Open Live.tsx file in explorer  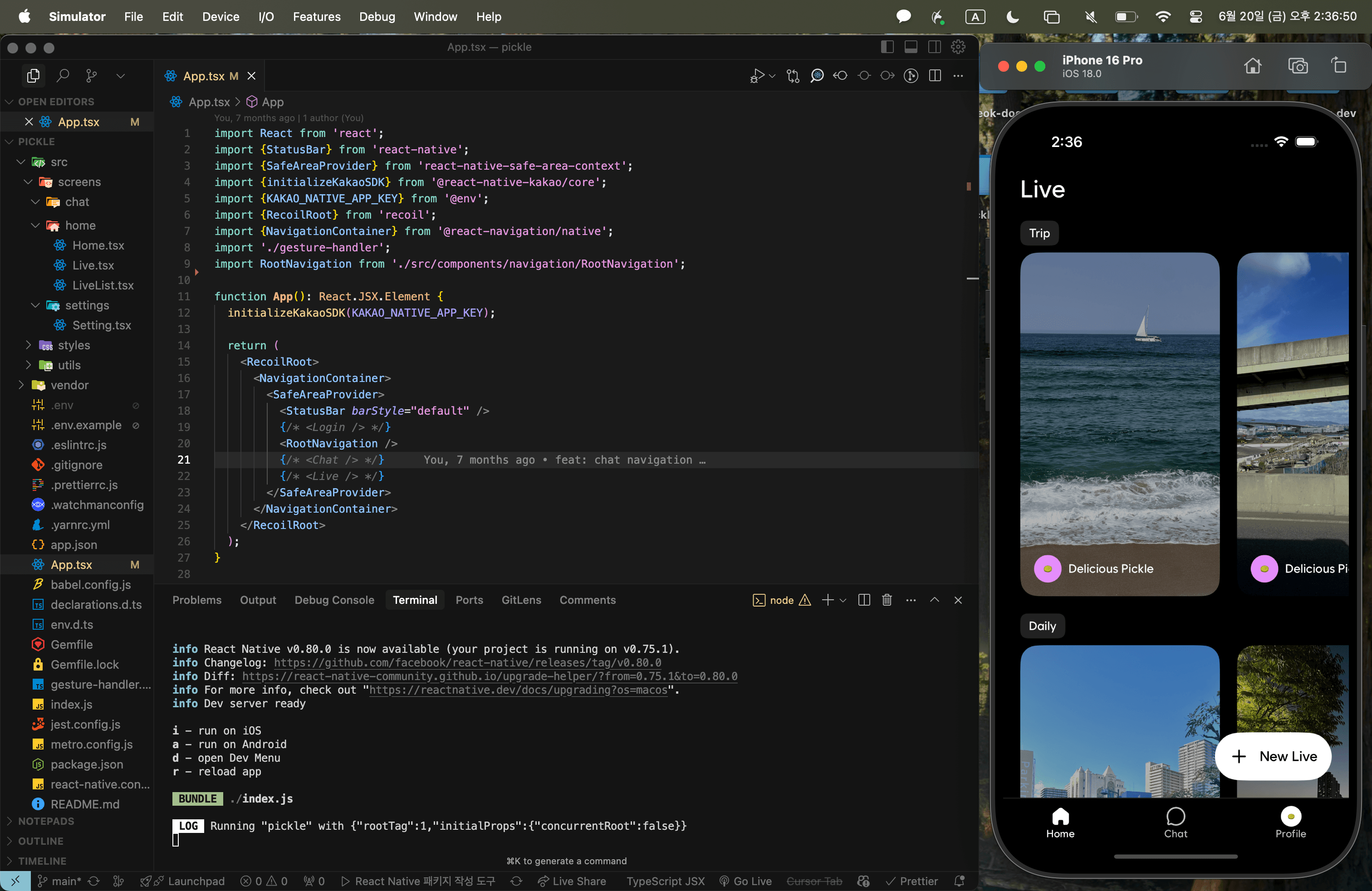(x=93, y=265)
